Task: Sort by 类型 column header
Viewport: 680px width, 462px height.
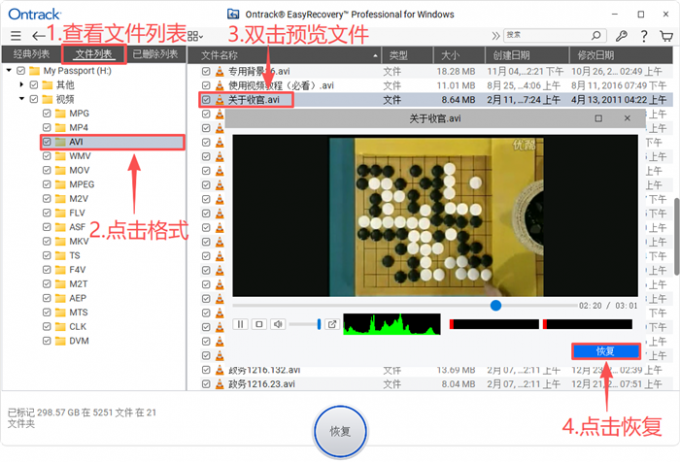Action: [407, 55]
